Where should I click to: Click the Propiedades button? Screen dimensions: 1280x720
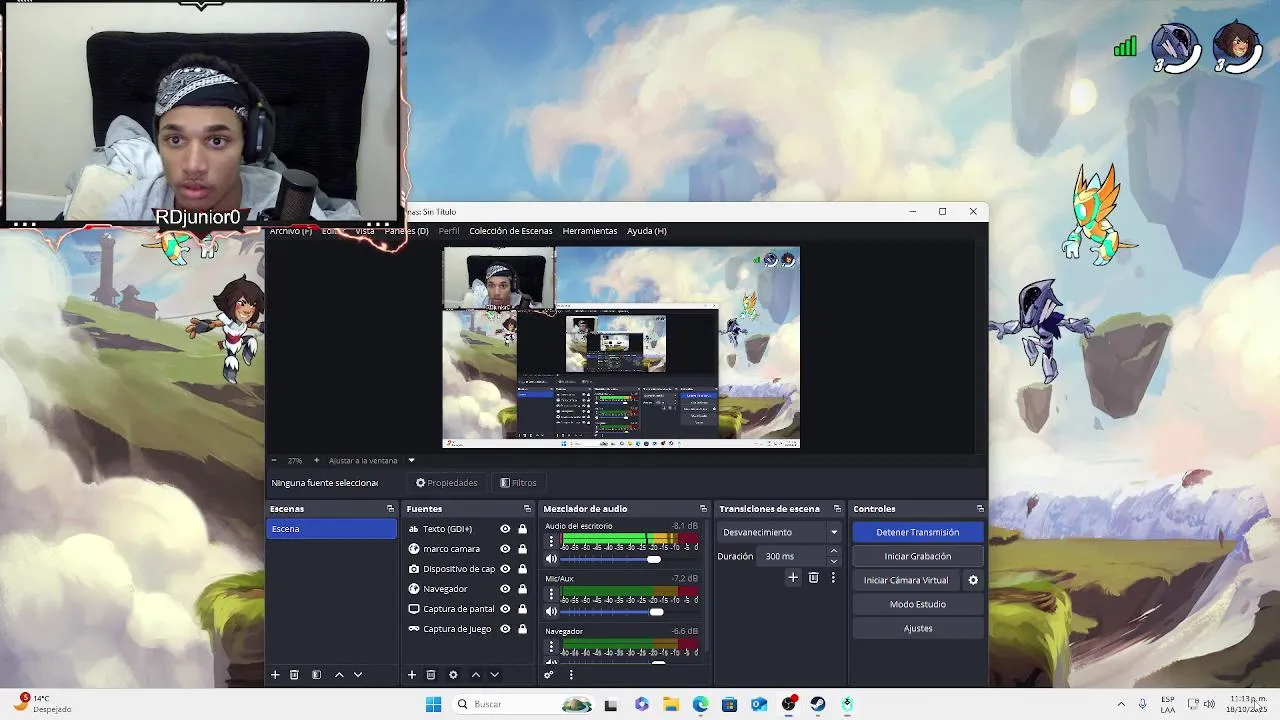447,483
